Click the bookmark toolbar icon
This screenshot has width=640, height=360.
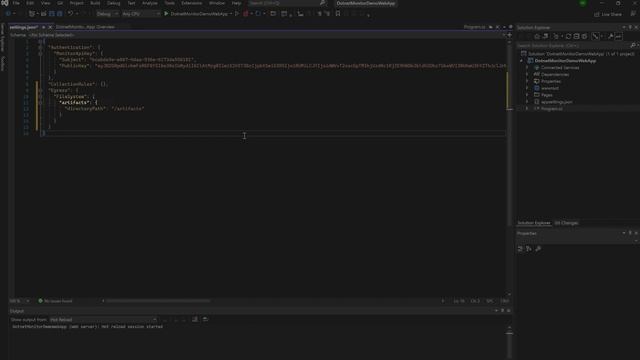click(x=338, y=14)
